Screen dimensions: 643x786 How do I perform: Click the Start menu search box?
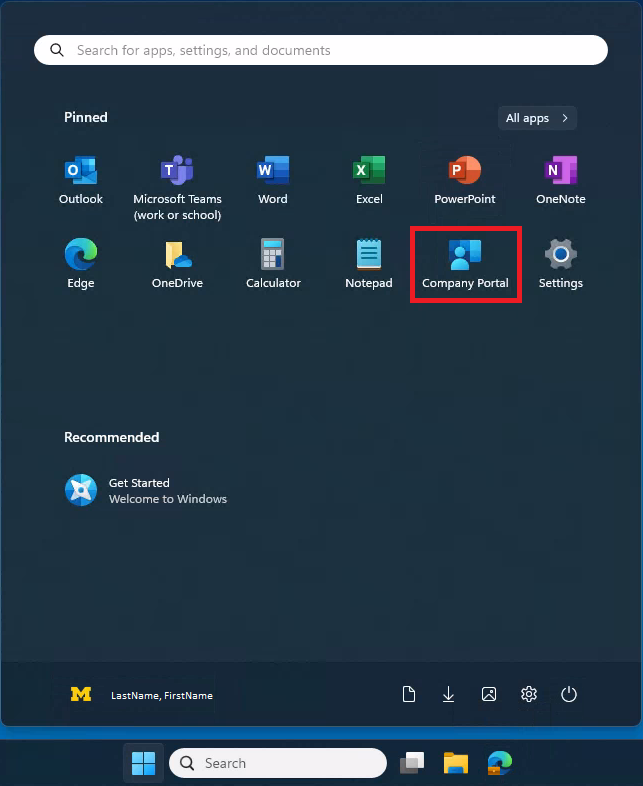(x=320, y=50)
